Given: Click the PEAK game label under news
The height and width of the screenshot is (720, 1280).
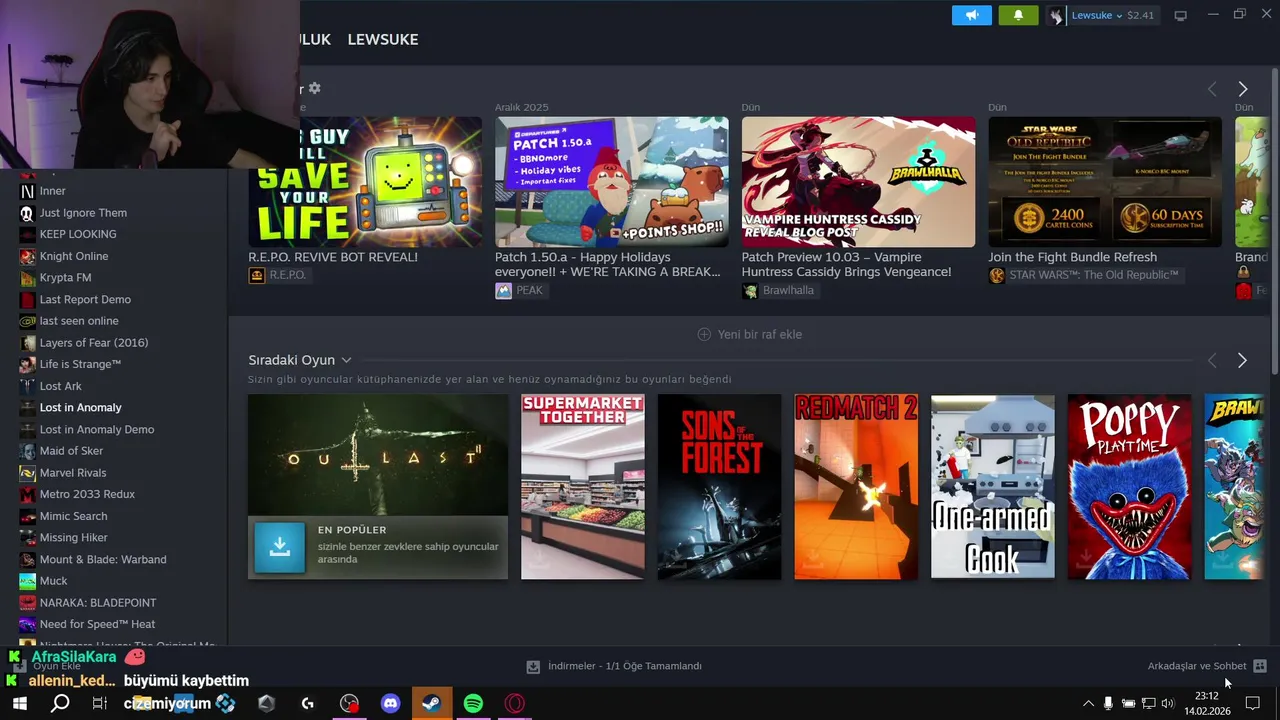Looking at the screenshot, I should [519, 290].
